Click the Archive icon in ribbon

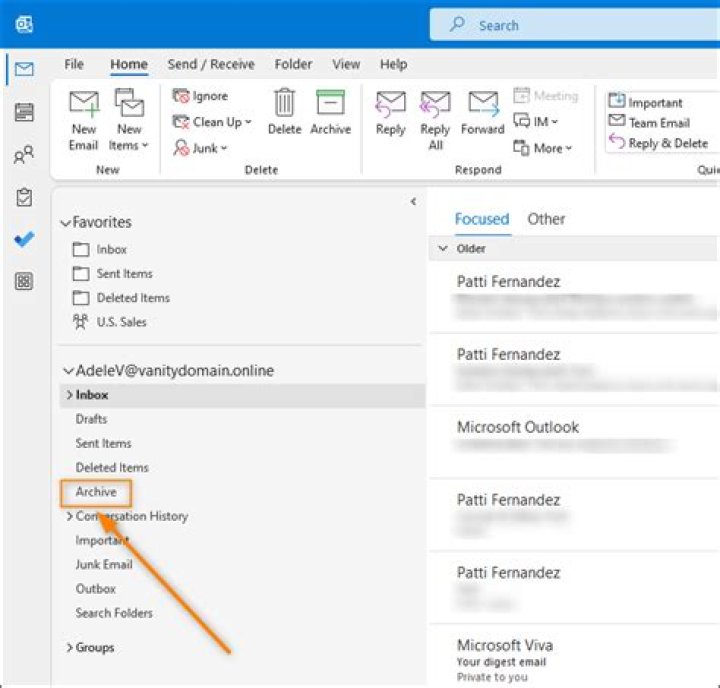pyautogui.click(x=330, y=105)
